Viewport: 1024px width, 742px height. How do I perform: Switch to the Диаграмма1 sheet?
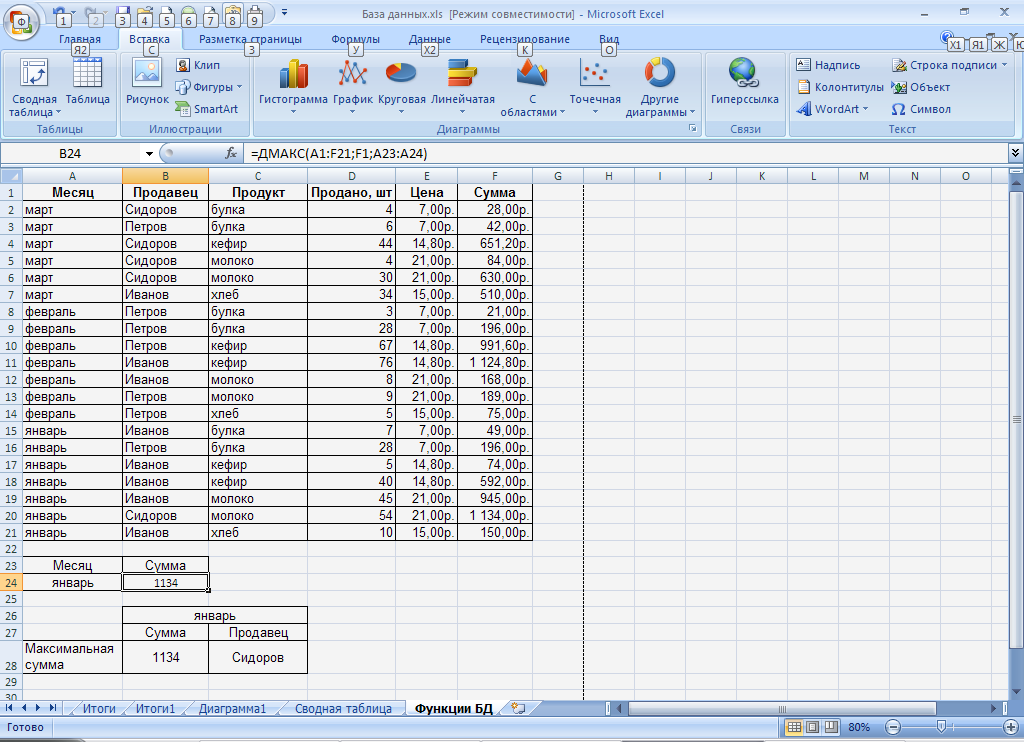(x=232, y=709)
